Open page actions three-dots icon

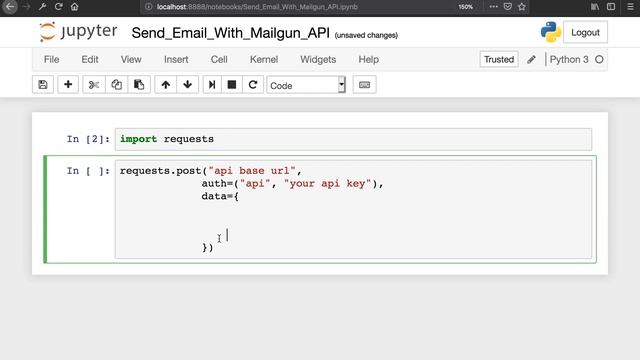pyautogui.click(x=493, y=7)
